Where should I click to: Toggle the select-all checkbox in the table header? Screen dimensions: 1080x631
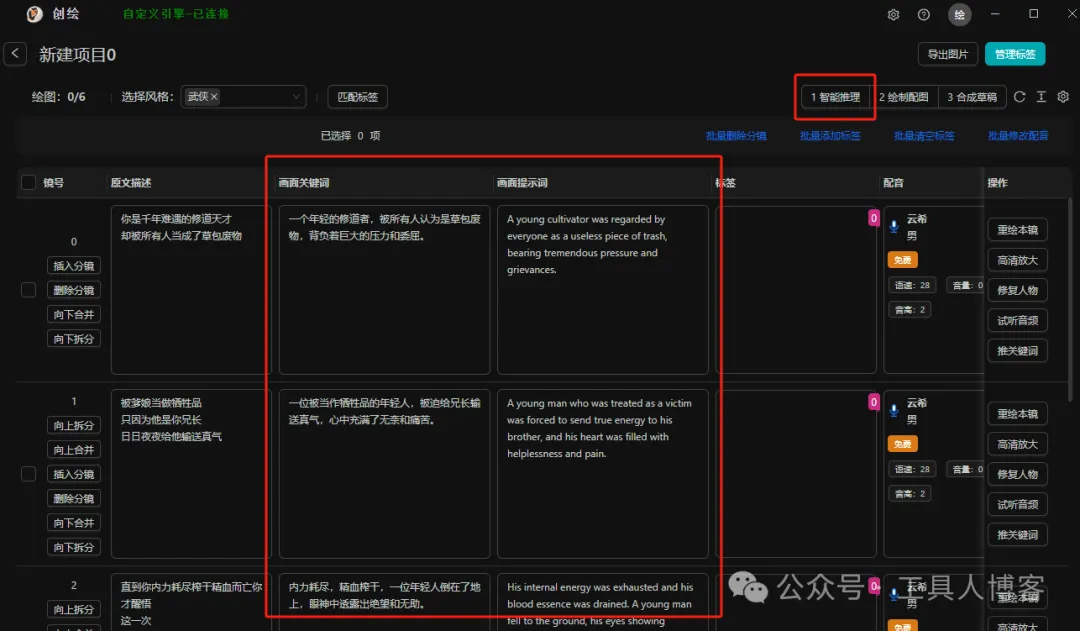[x=28, y=182]
